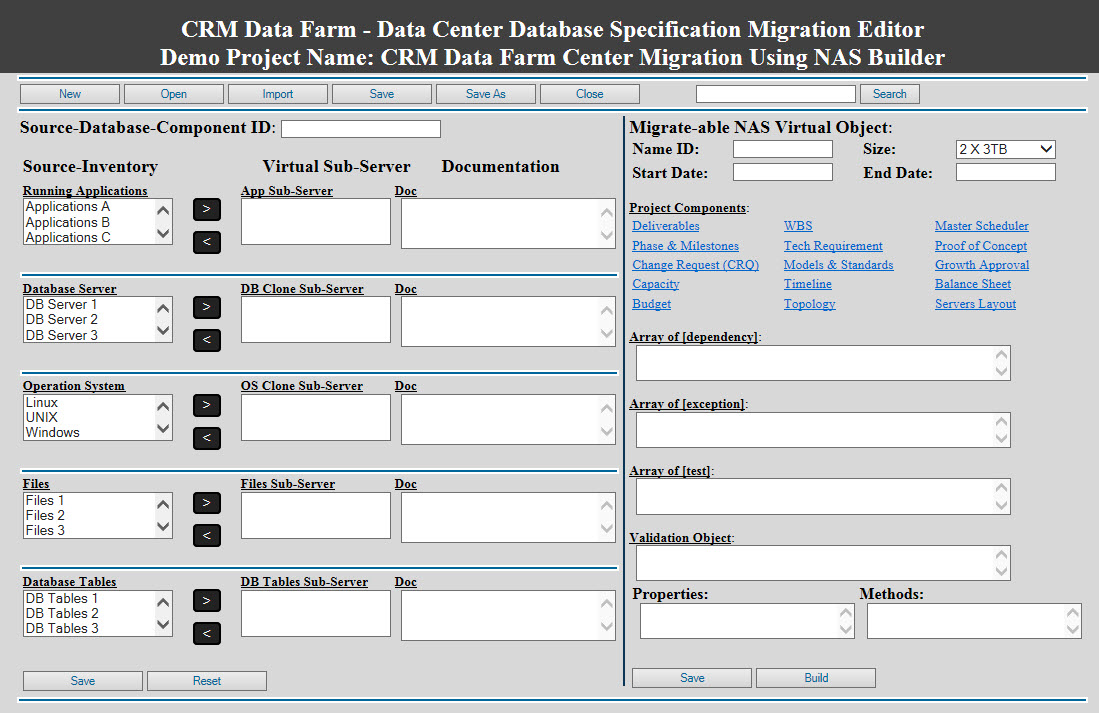1099x713 pixels.
Task: Click the Build button
Action: tap(815, 677)
